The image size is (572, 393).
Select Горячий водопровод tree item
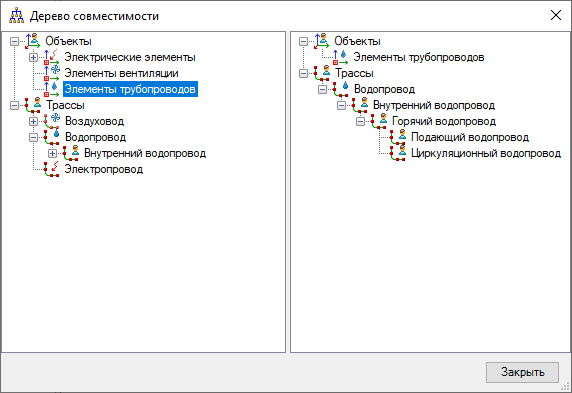click(x=444, y=122)
